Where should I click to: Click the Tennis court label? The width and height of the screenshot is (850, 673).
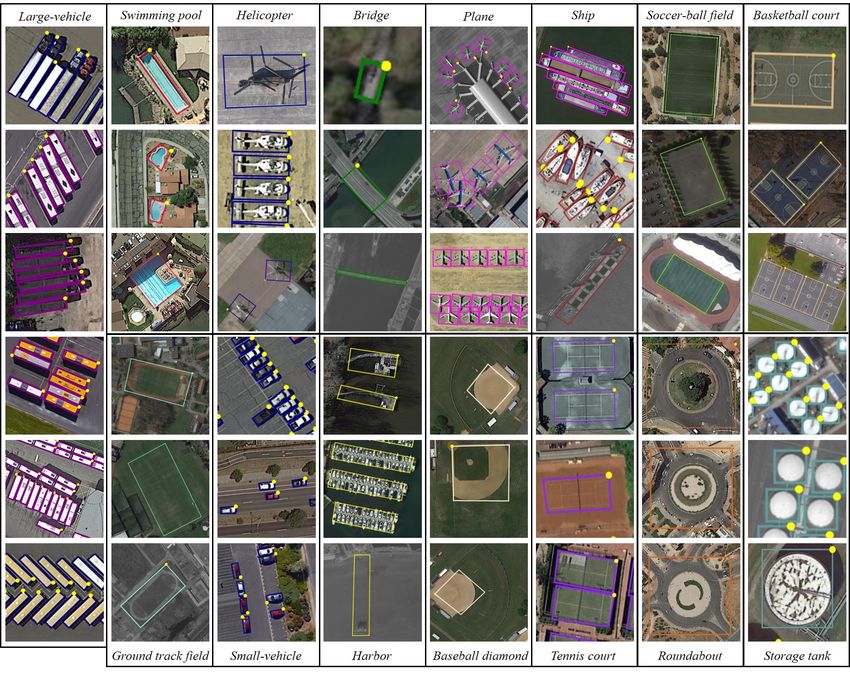tap(583, 656)
